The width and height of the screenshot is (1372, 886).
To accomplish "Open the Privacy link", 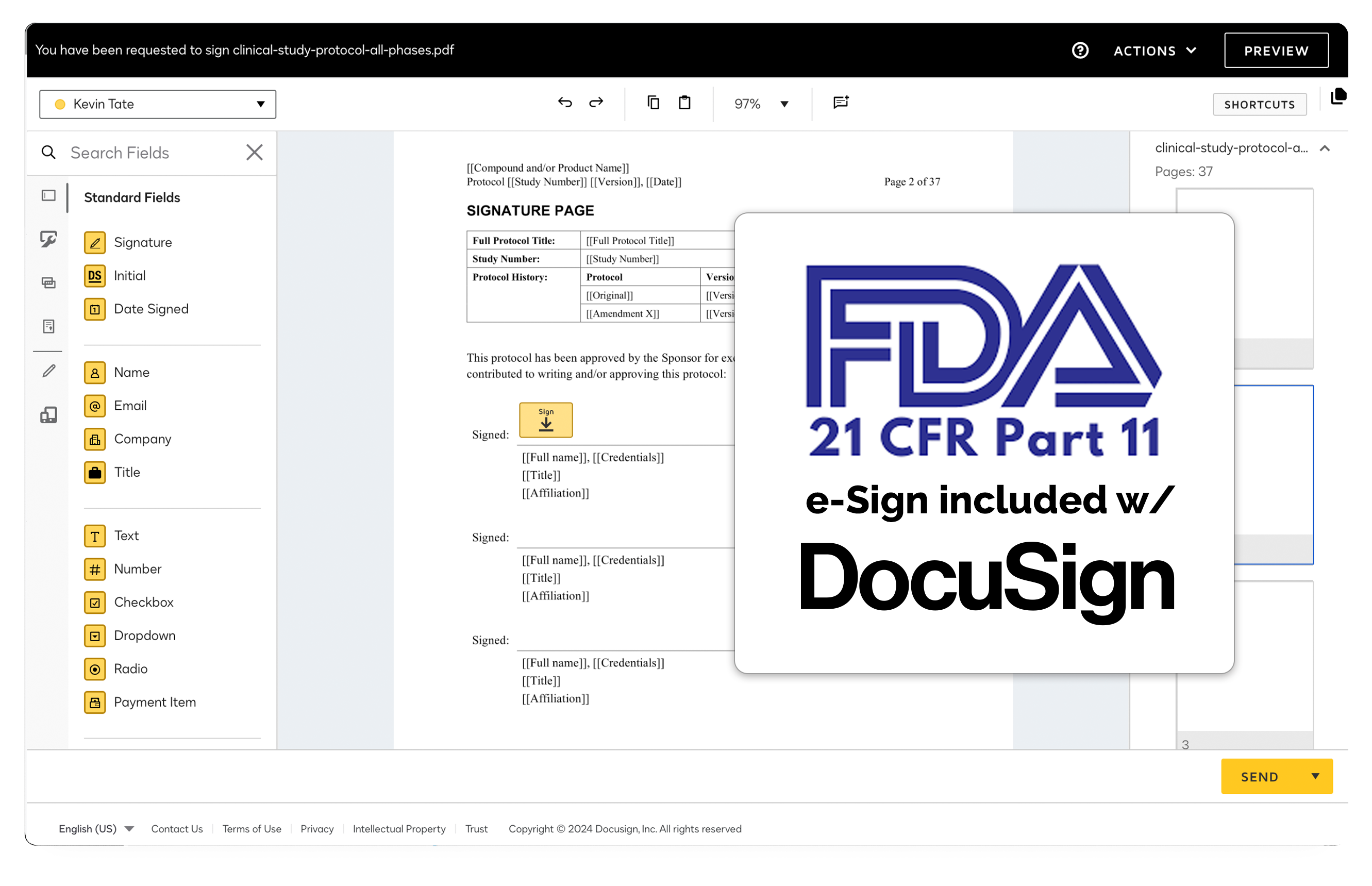I will (x=317, y=828).
